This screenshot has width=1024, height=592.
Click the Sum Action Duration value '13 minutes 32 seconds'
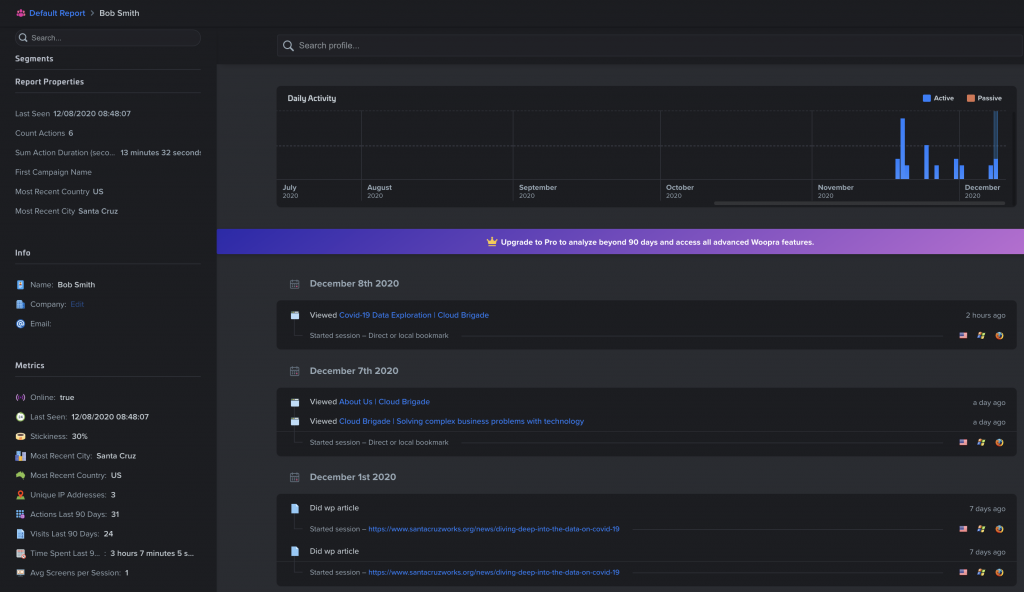tap(161, 153)
